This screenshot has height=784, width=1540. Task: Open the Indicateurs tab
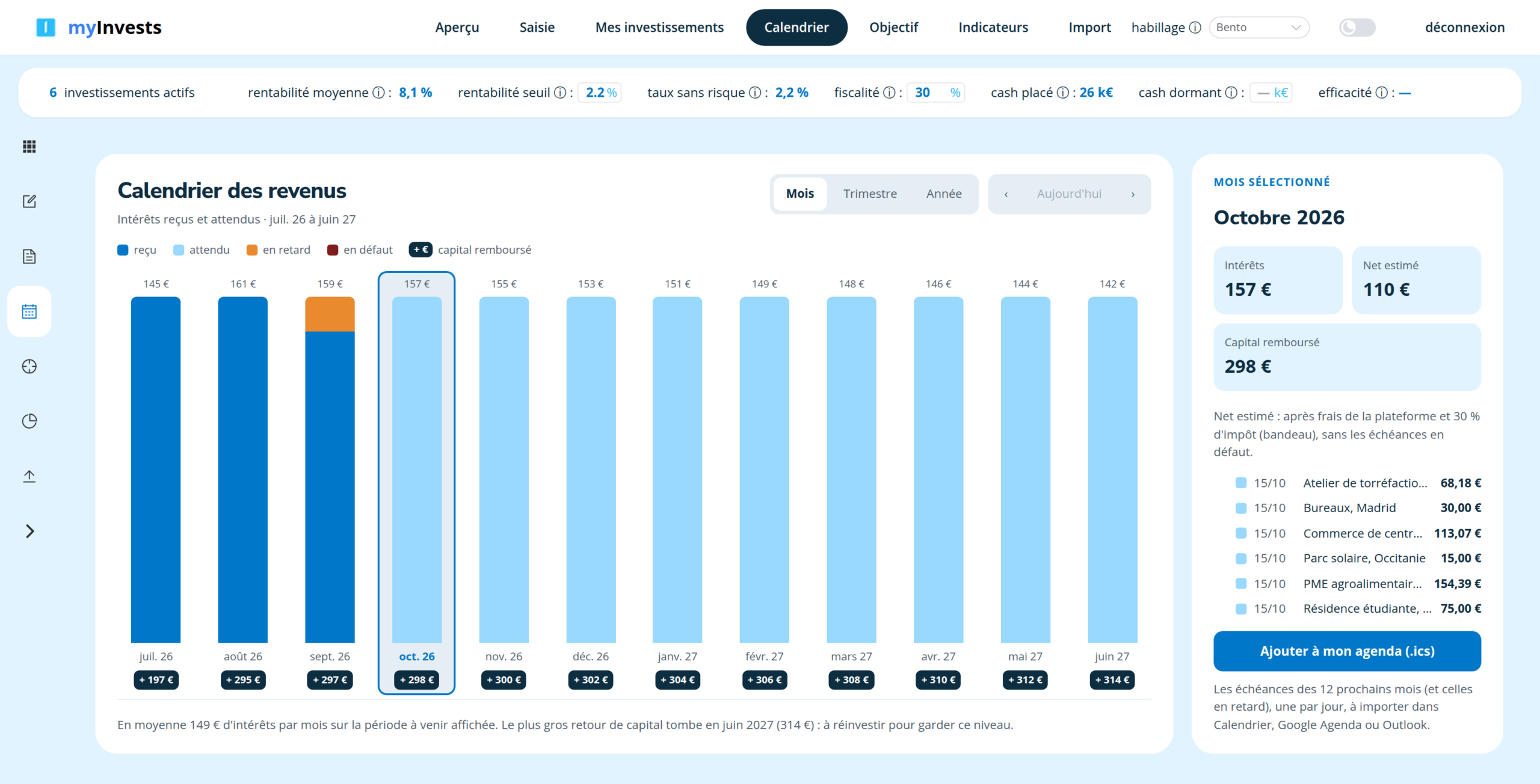(x=993, y=28)
